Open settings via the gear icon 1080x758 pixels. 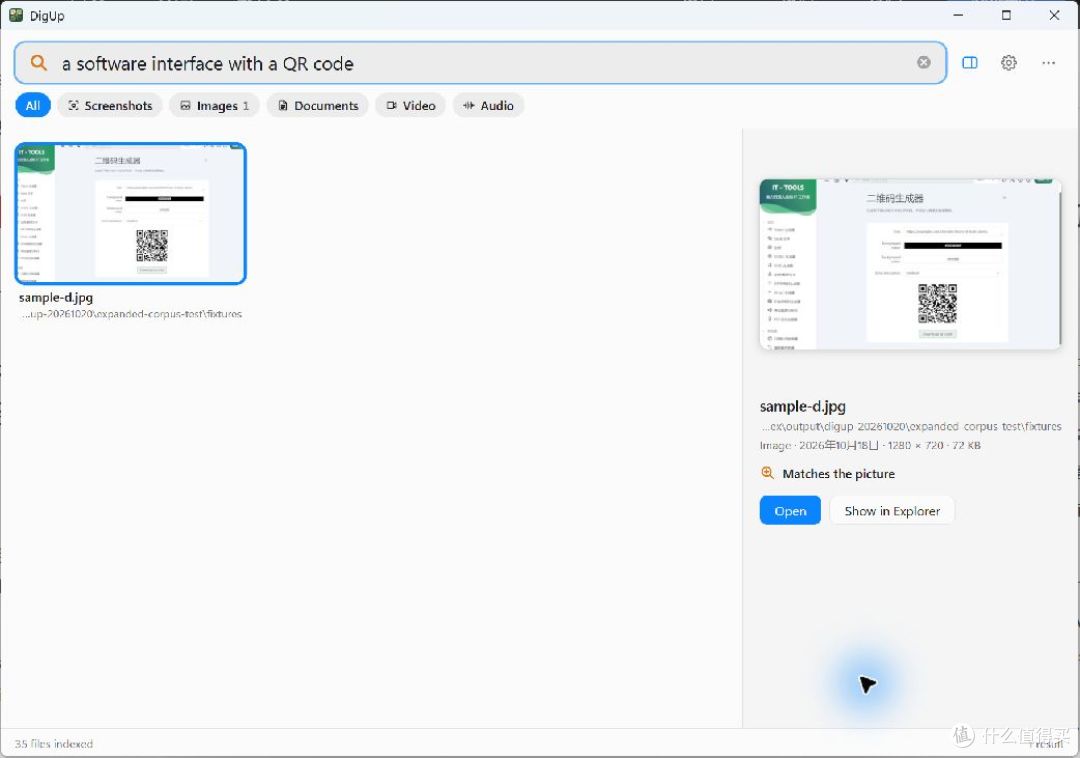point(1008,63)
